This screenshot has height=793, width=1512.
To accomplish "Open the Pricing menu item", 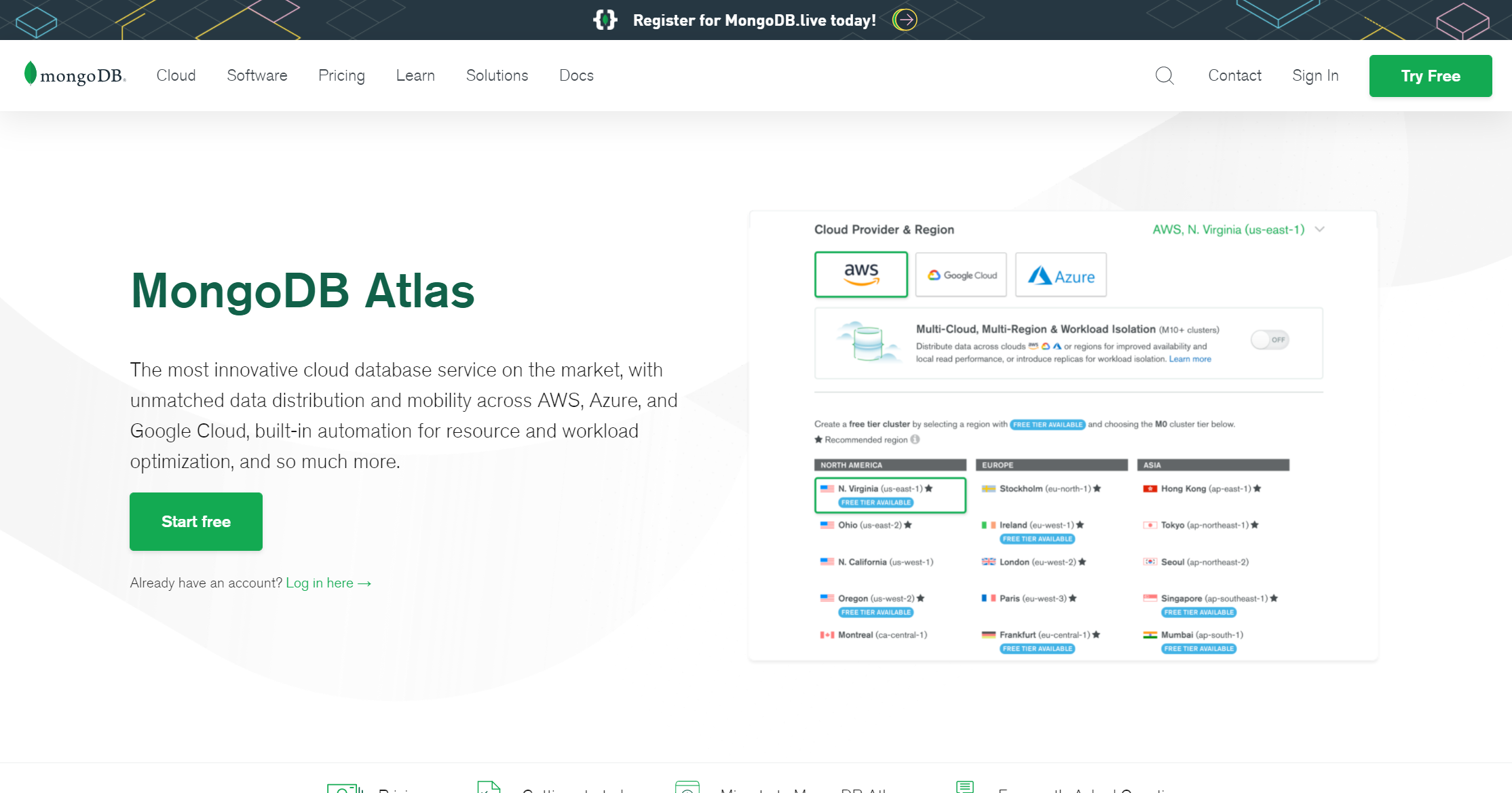I will point(341,75).
